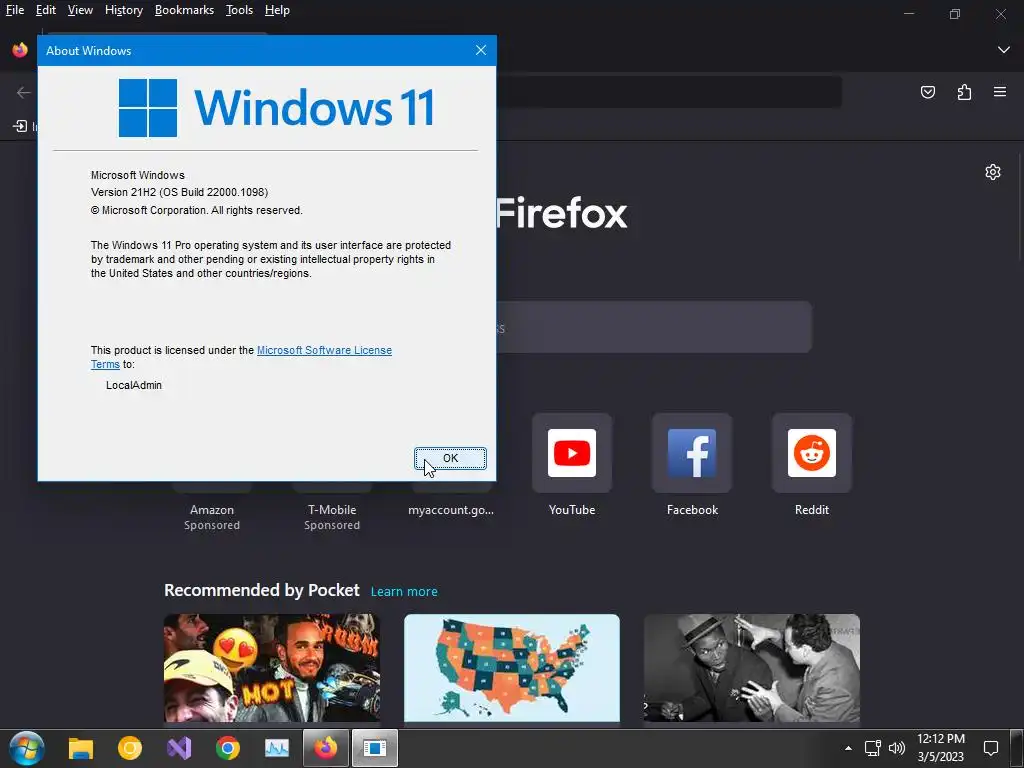Click the Firefox logo tab icon
Viewport: 1024px width, 768px height.
pyautogui.click(x=20, y=50)
